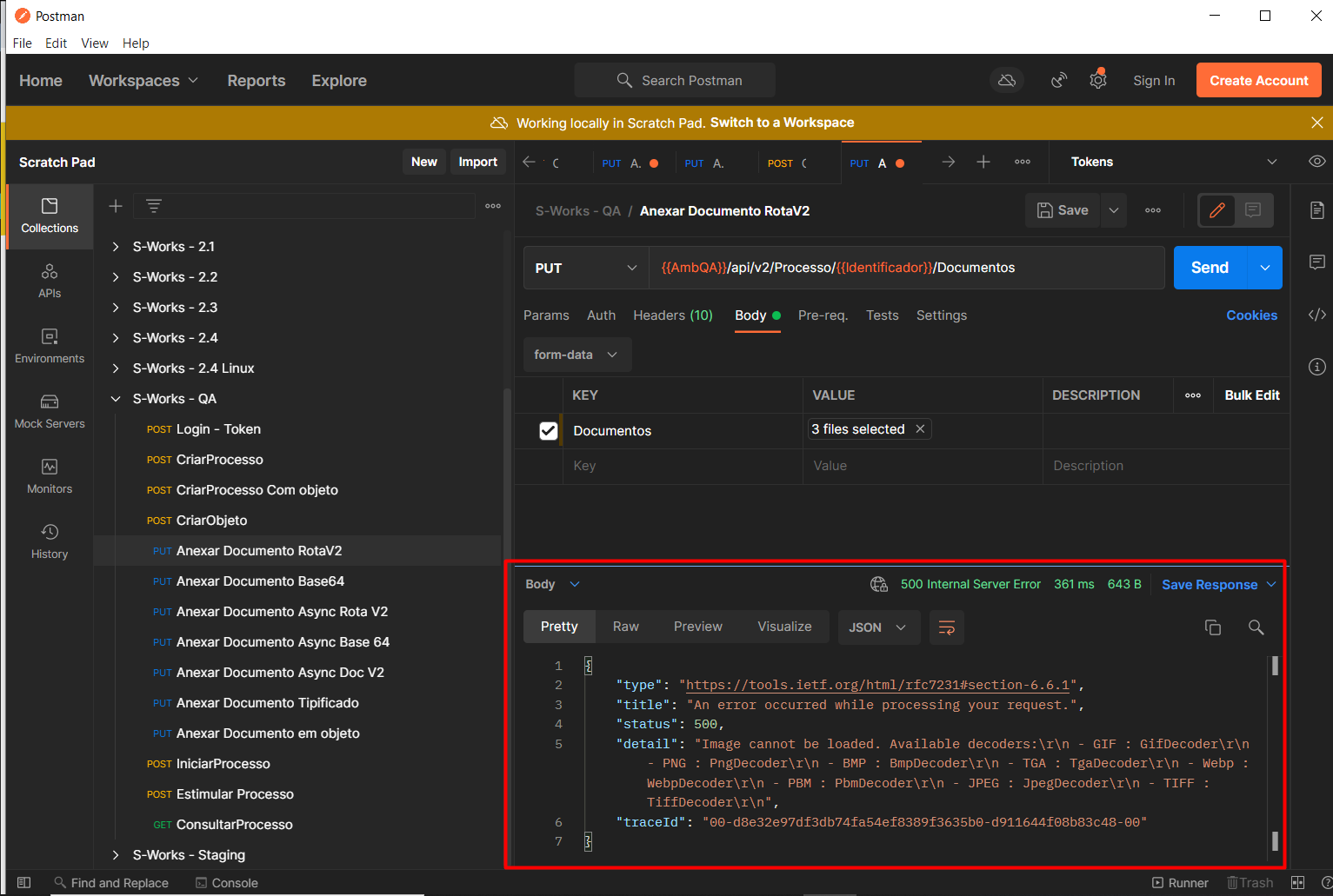The image size is (1333, 896).
Task: Toggle line wrap in response viewer
Action: click(x=947, y=627)
